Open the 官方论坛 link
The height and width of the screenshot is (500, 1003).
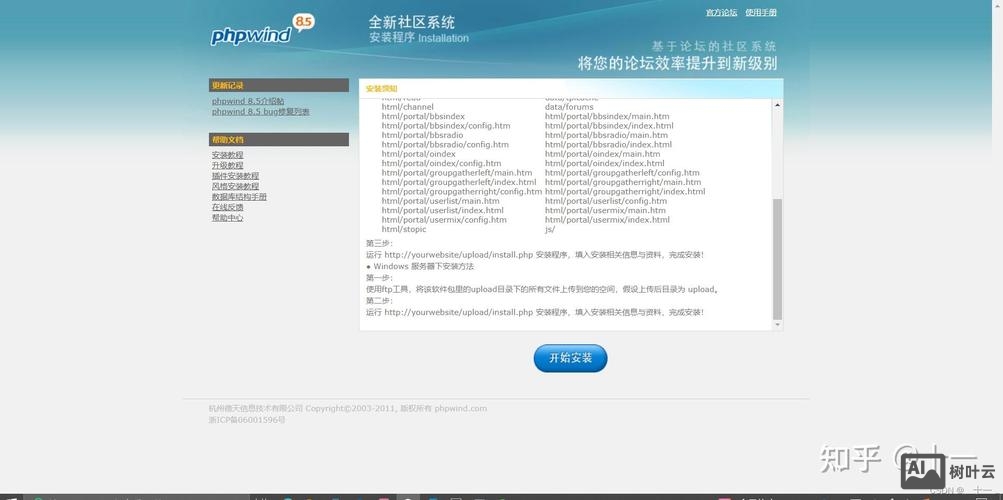722,13
